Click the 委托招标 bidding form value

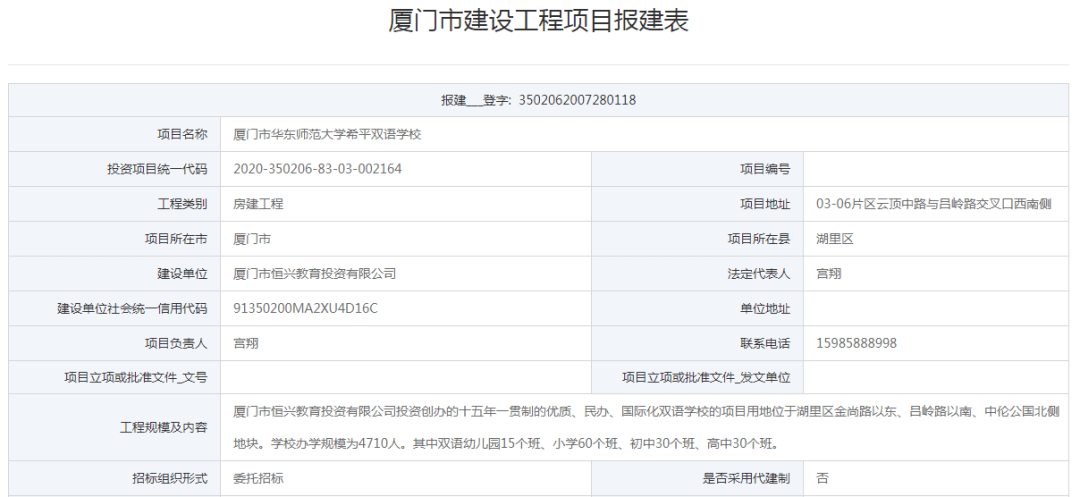tap(258, 479)
